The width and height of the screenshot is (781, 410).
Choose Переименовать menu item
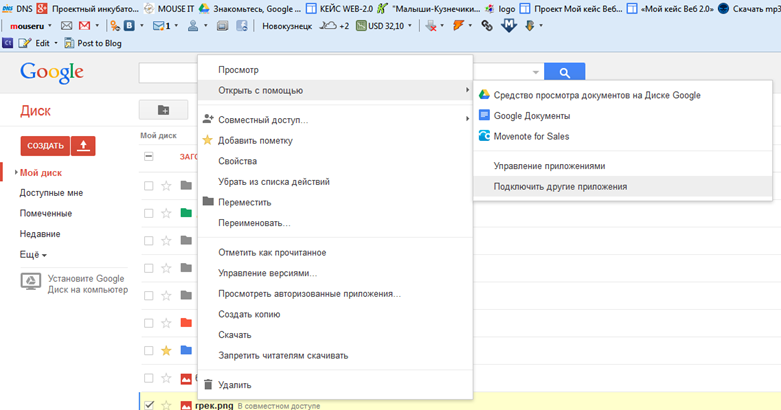click(335, 223)
